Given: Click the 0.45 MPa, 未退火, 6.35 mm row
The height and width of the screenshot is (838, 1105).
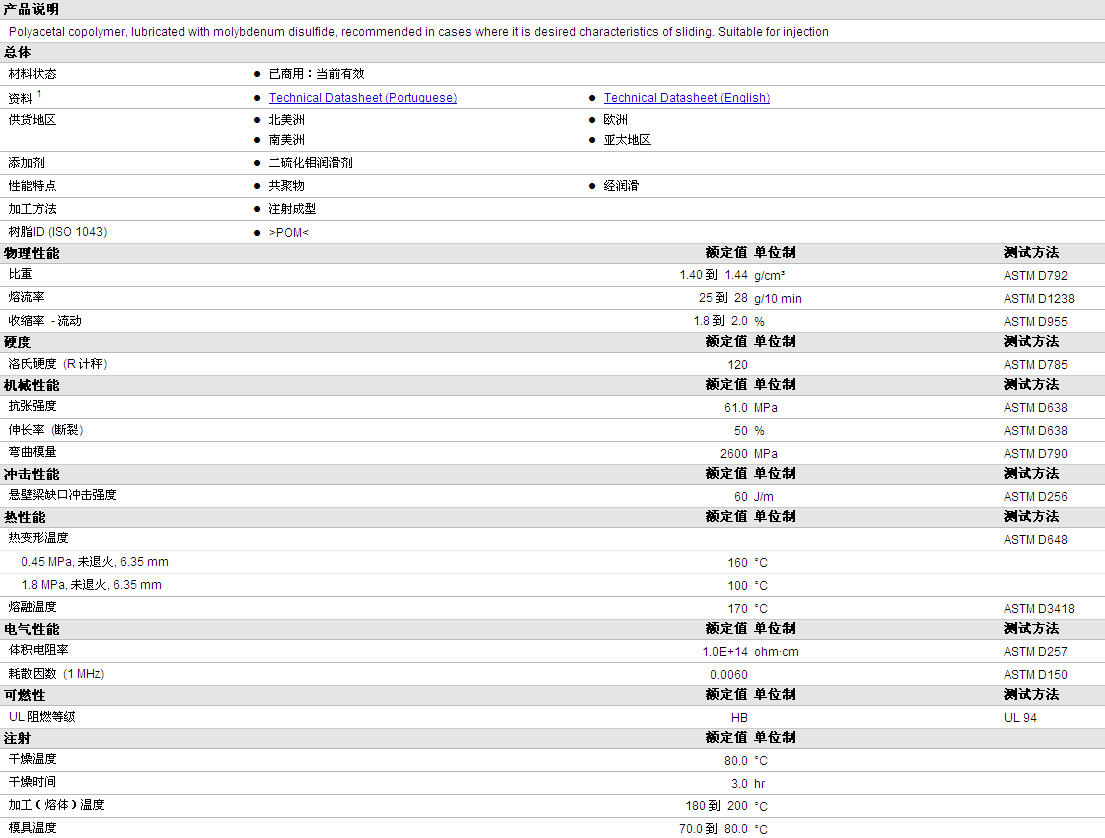Looking at the screenshot, I should point(94,562).
